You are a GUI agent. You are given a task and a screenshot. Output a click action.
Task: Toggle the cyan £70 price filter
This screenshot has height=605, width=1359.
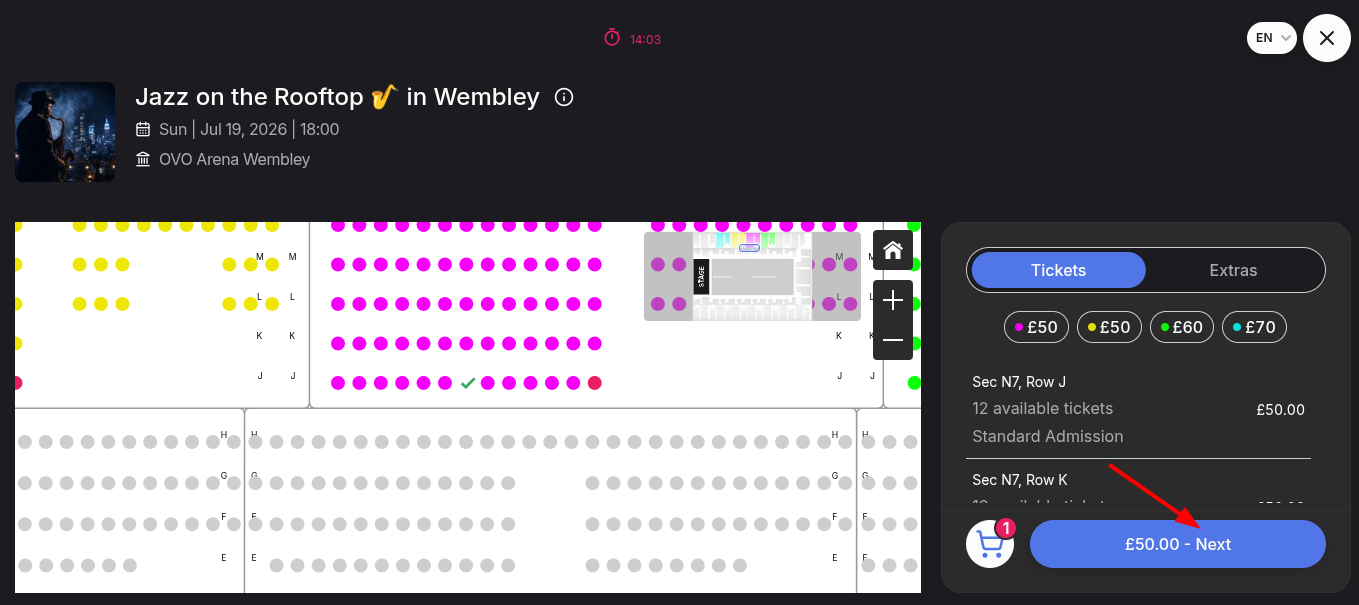click(x=1255, y=327)
